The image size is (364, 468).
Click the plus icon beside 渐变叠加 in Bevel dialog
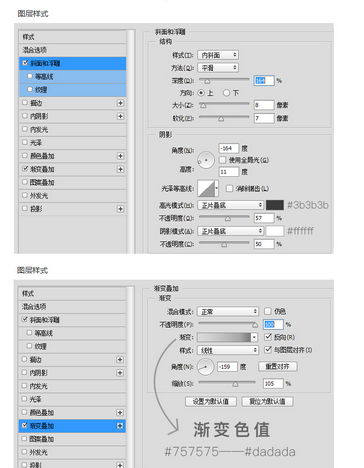pyautogui.click(x=120, y=169)
